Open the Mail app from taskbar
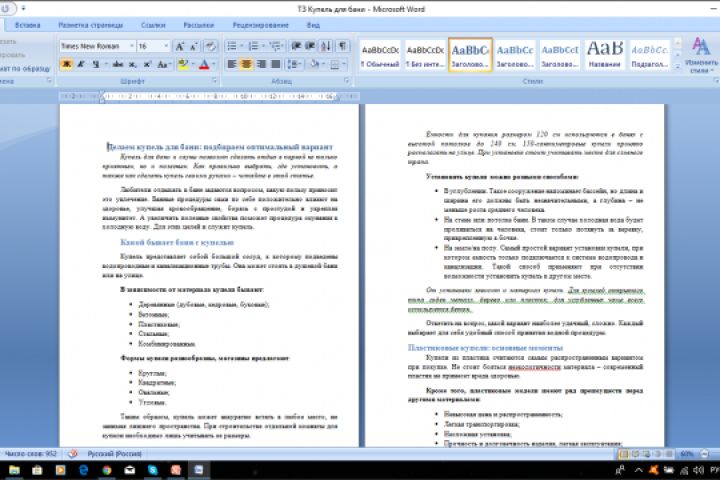 (129, 470)
